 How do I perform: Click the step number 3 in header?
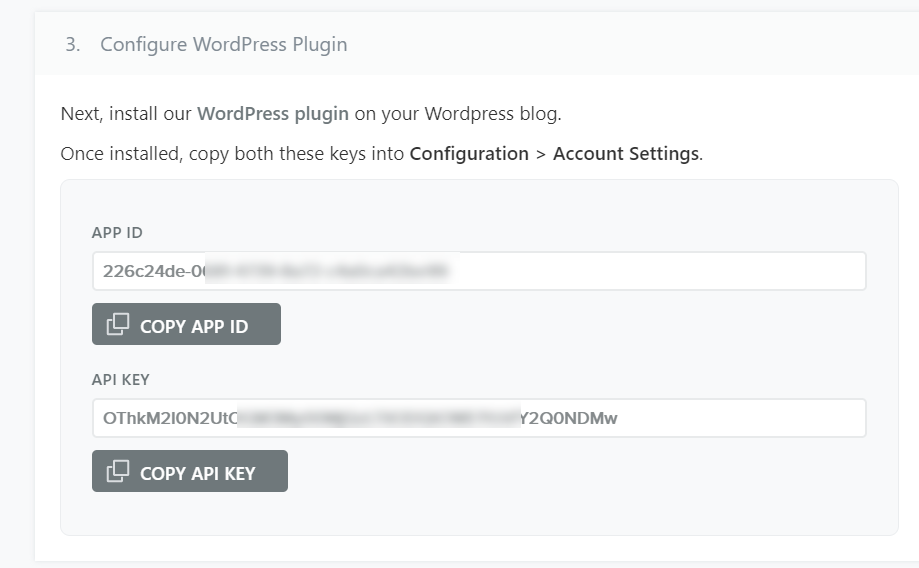[72, 45]
